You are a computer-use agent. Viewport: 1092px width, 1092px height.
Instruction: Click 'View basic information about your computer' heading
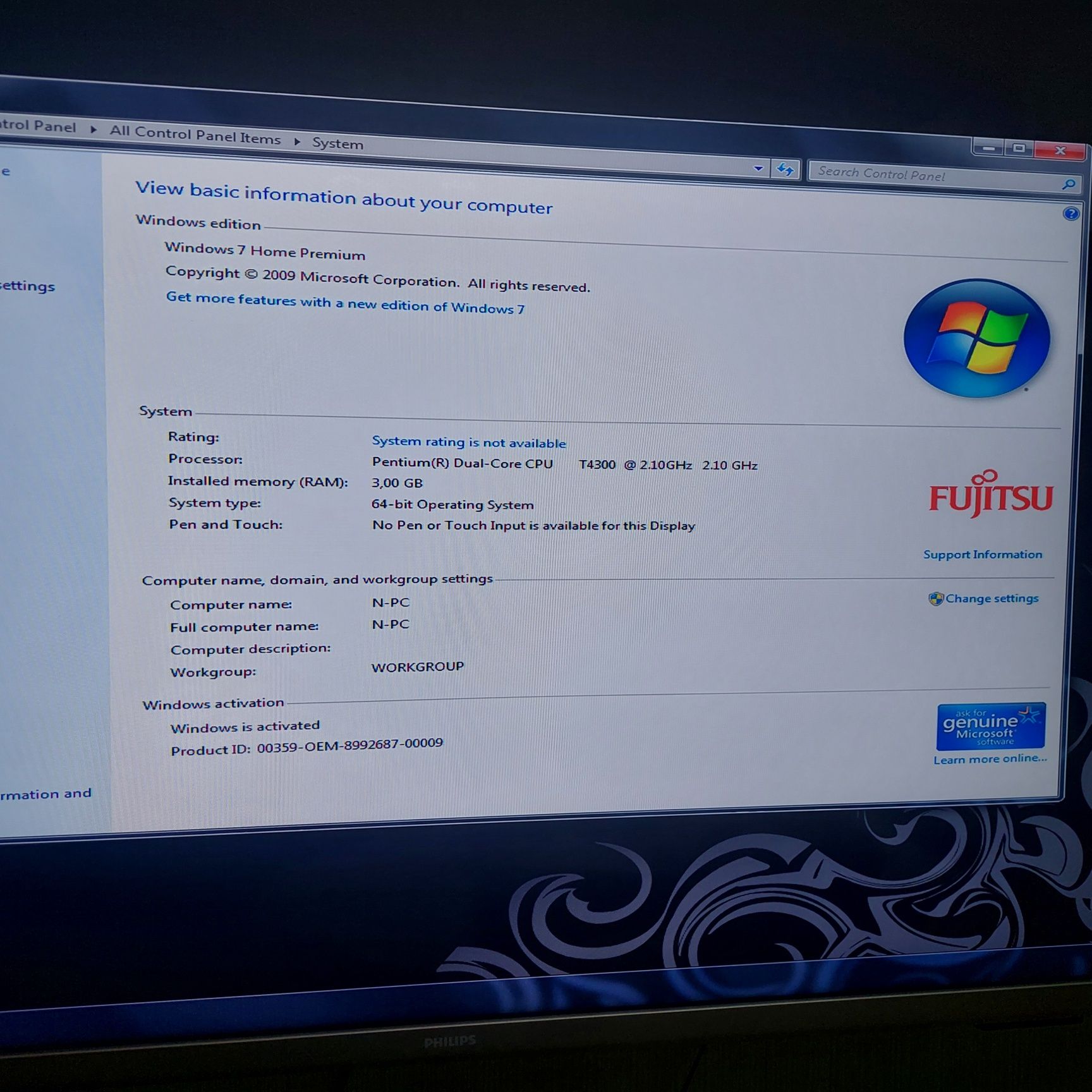[x=344, y=197]
